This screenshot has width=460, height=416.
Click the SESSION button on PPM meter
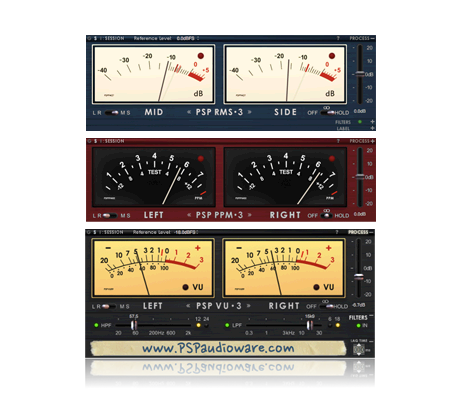point(115,141)
